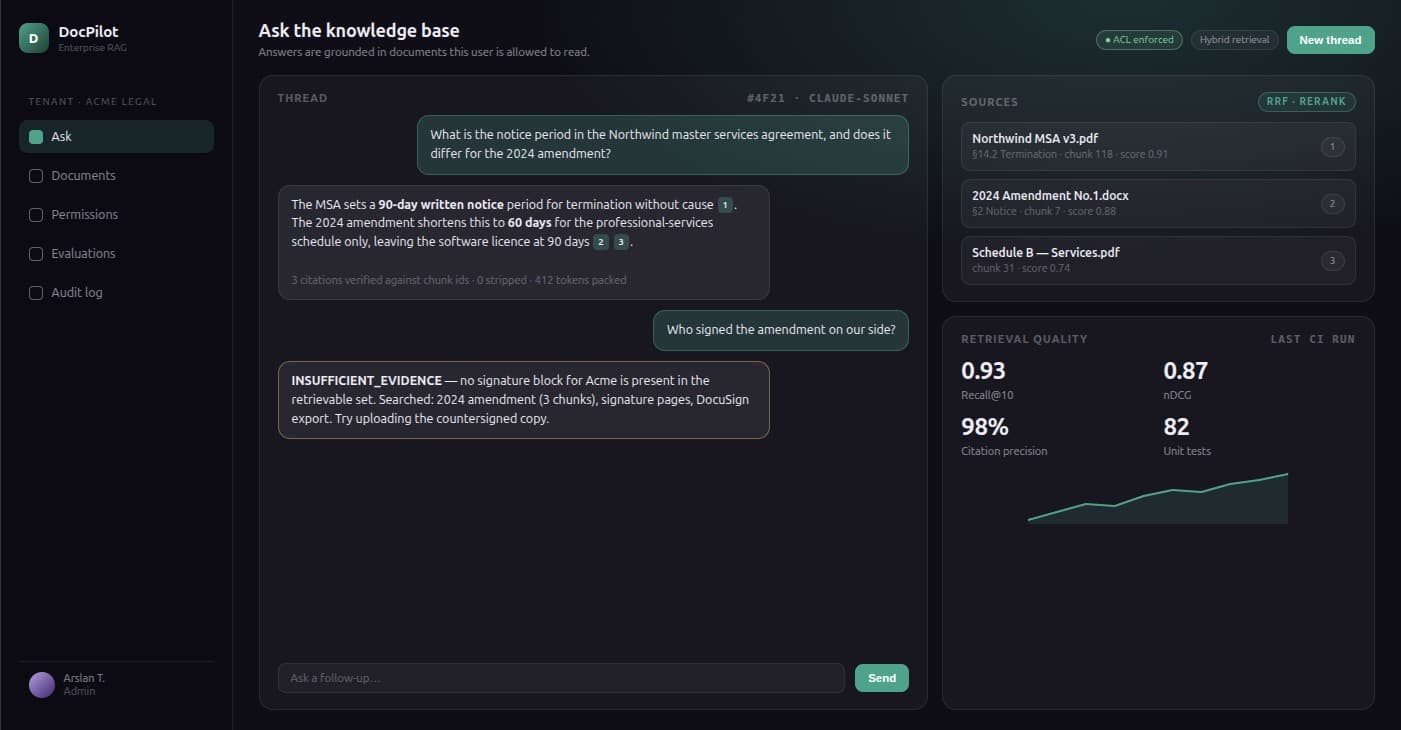Image resolution: width=1401 pixels, height=730 pixels.
Task: Click the Ask nav square icon
Action: click(x=36, y=137)
